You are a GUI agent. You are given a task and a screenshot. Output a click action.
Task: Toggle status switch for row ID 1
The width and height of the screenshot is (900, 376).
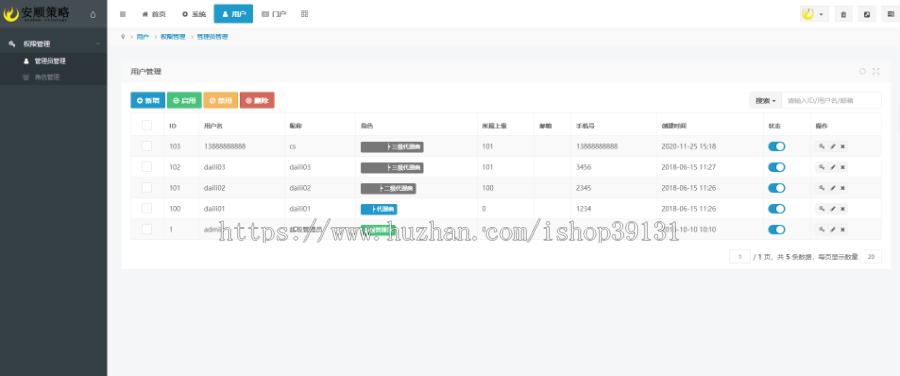pos(777,229)
